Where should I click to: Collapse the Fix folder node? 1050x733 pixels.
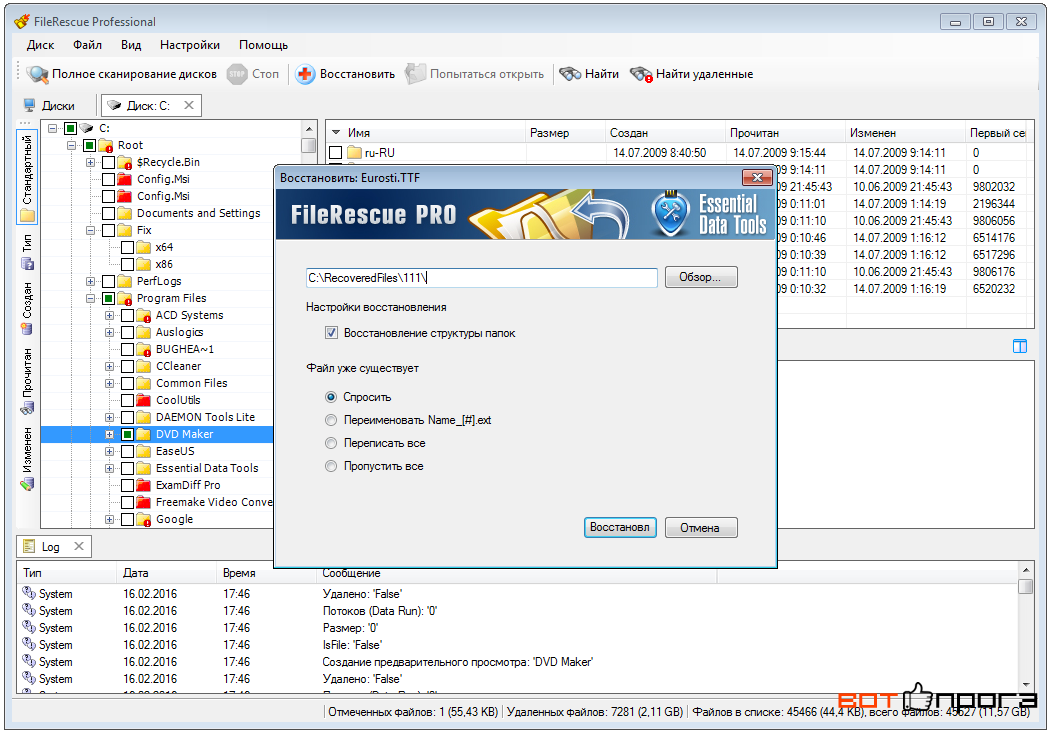[x=90, y=230]
